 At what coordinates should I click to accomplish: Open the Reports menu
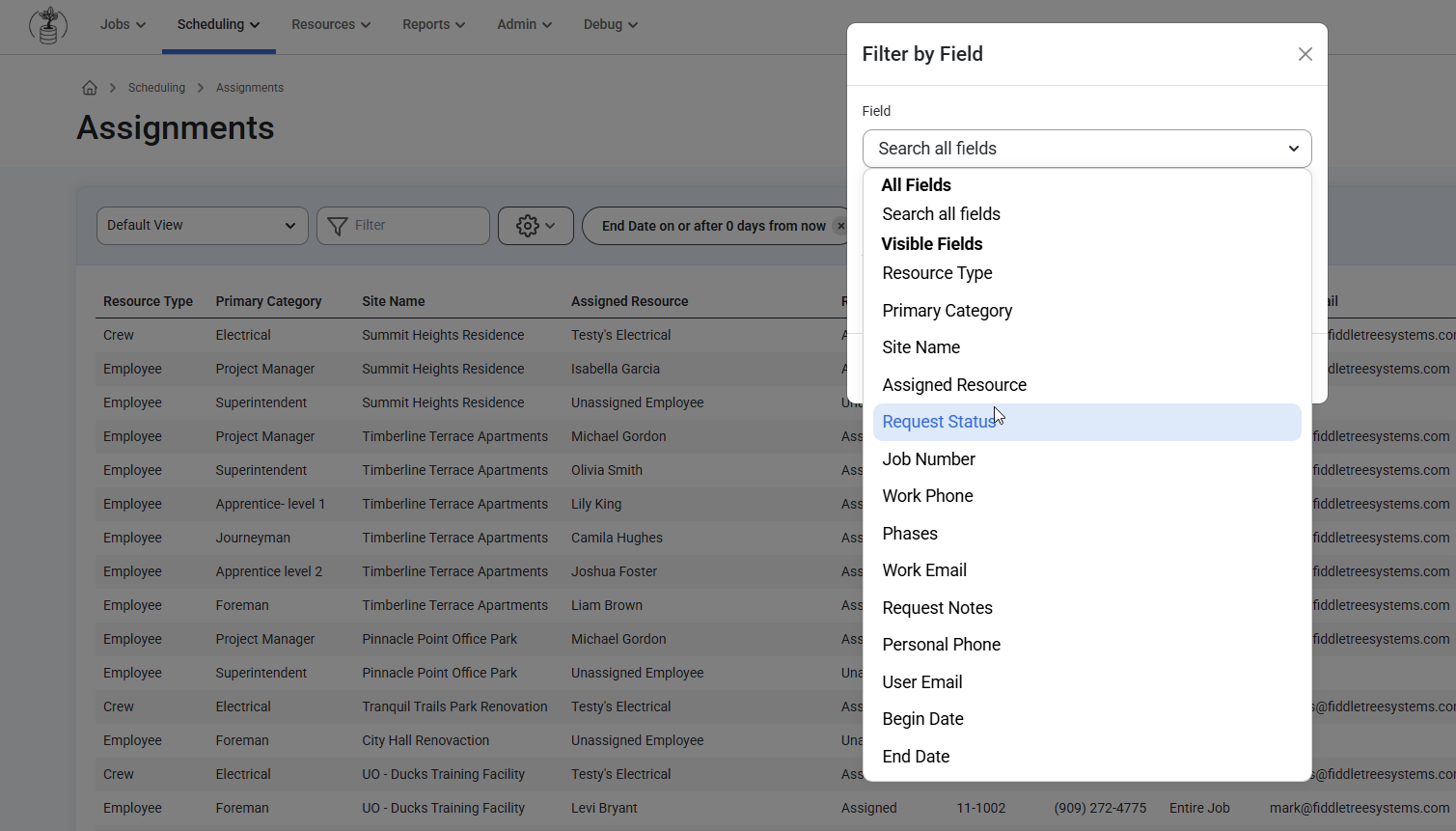pyautogui.click(x=433, y=25)
